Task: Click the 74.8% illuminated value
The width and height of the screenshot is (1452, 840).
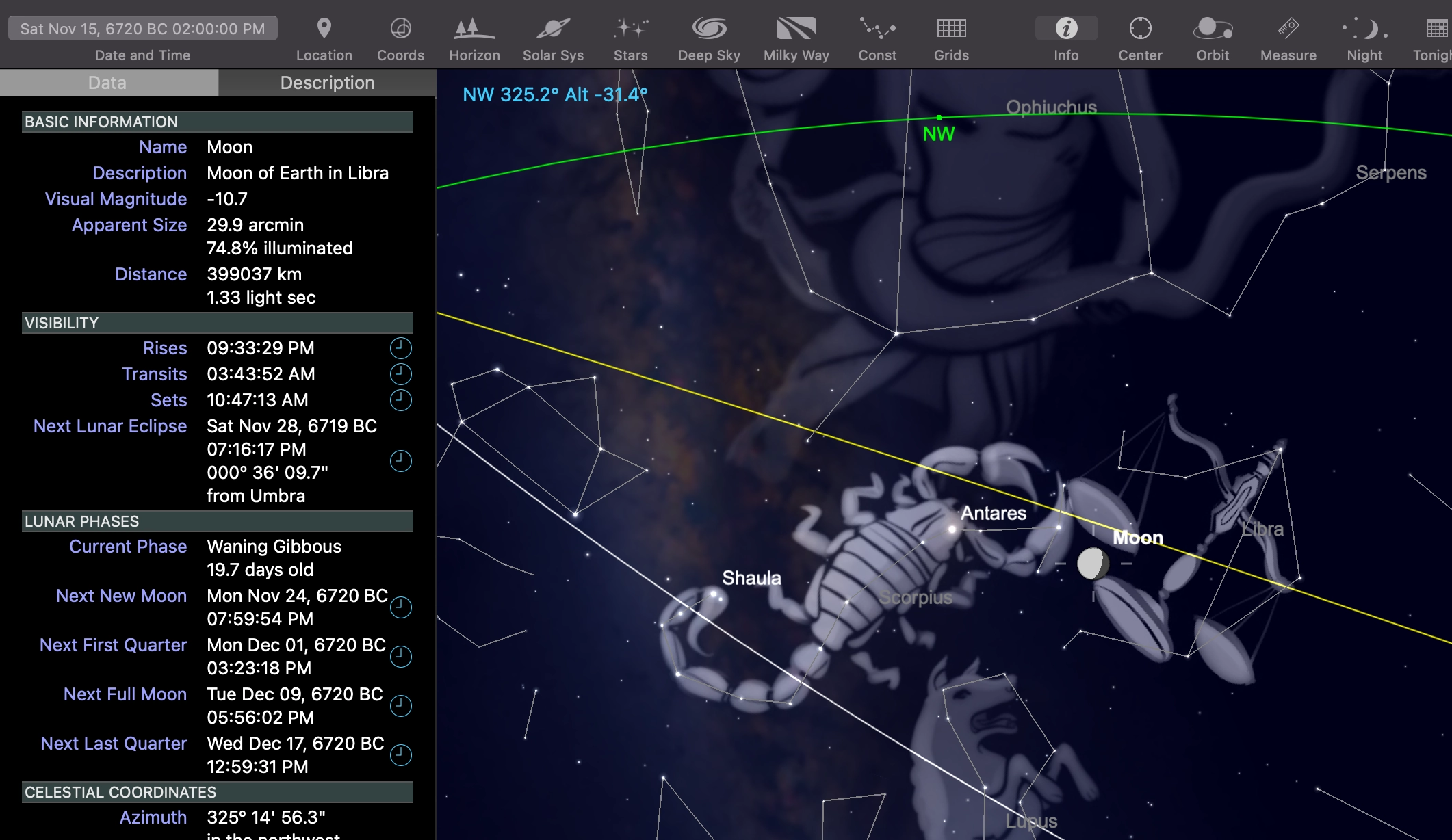Action: 280,248
